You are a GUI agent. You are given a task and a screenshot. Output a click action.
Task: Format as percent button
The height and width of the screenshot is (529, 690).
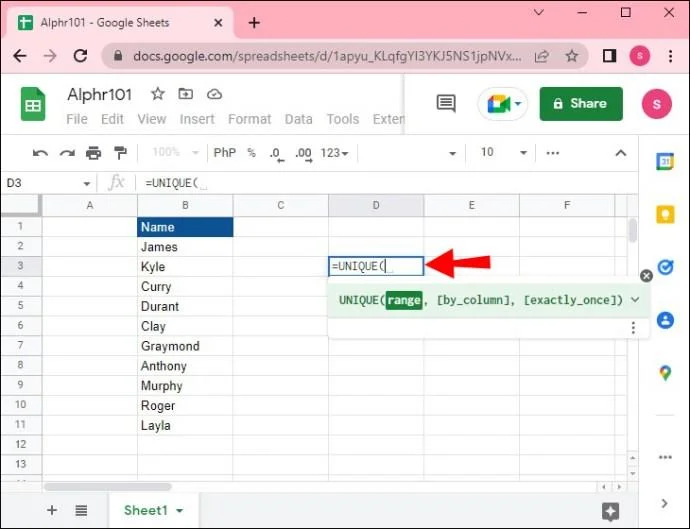tap(251, 153)
